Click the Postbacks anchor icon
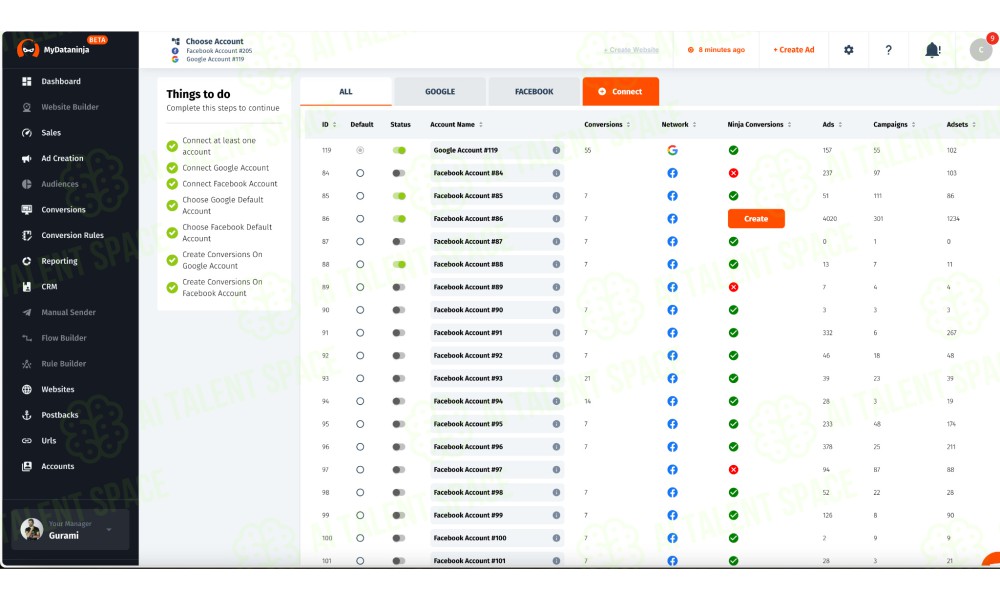The image size is (1000, 600). click(27, 415)
